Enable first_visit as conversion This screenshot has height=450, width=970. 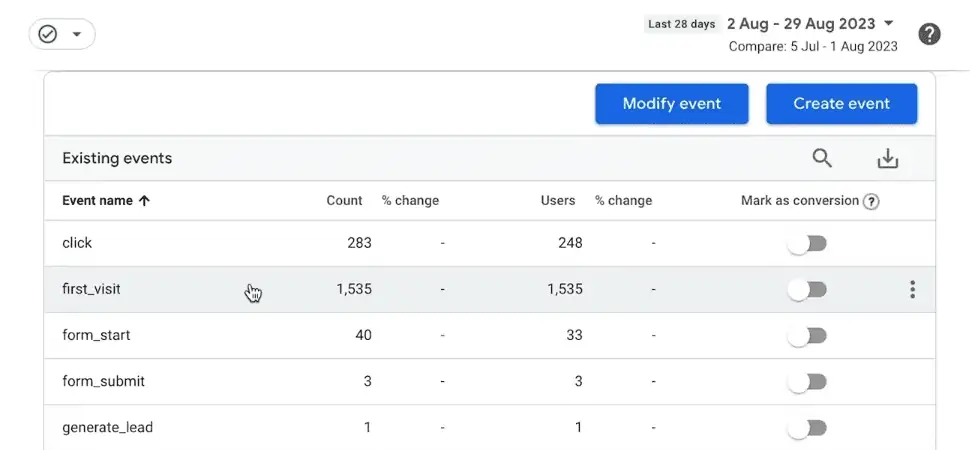pos(807,290)
